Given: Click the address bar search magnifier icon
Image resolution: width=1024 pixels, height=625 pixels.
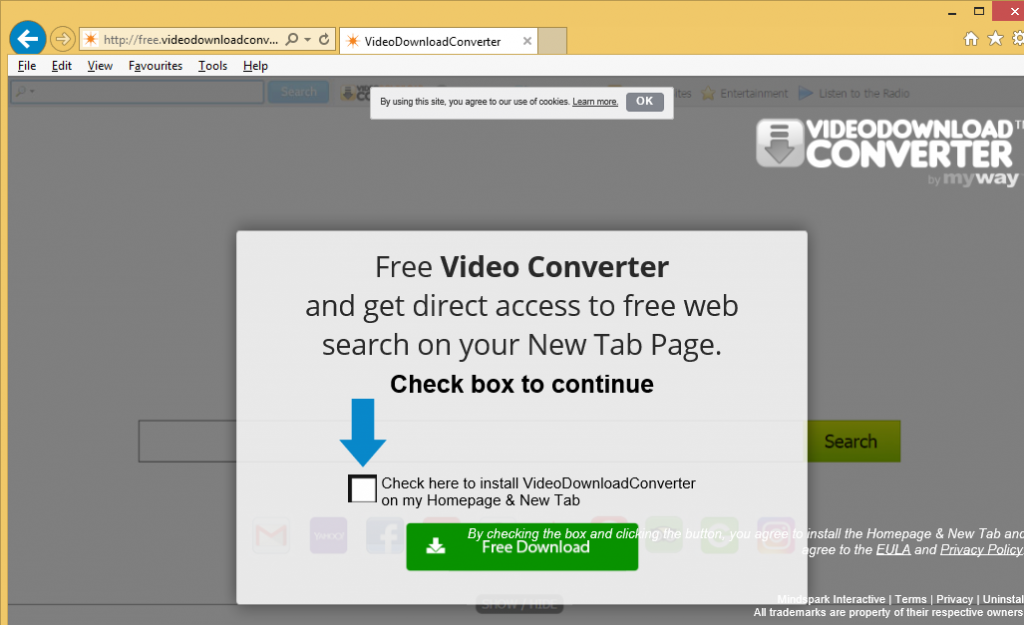Looking at the screenshot, I should (x=292, y=40).
